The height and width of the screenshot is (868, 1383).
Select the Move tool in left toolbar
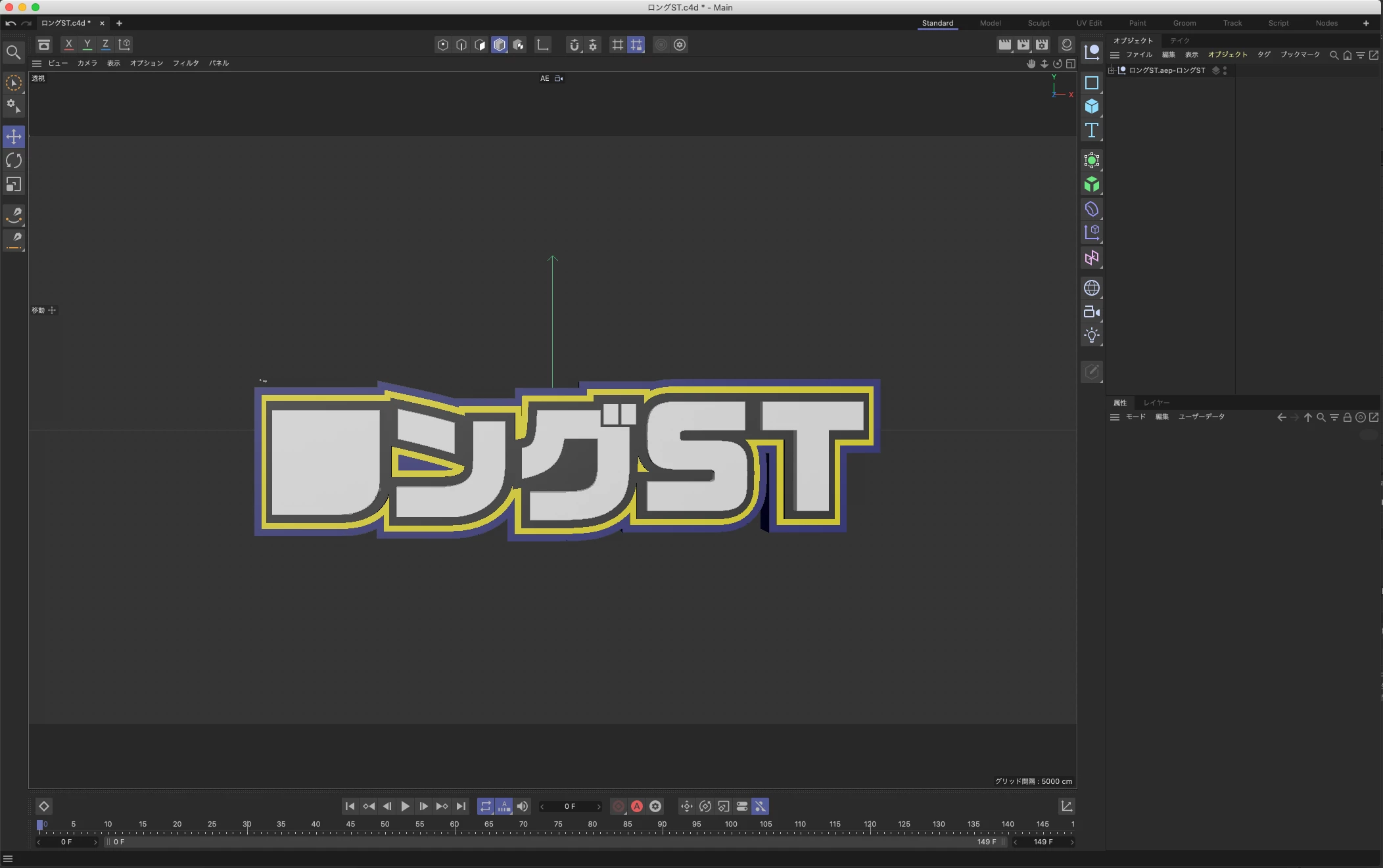coord(14,137)
